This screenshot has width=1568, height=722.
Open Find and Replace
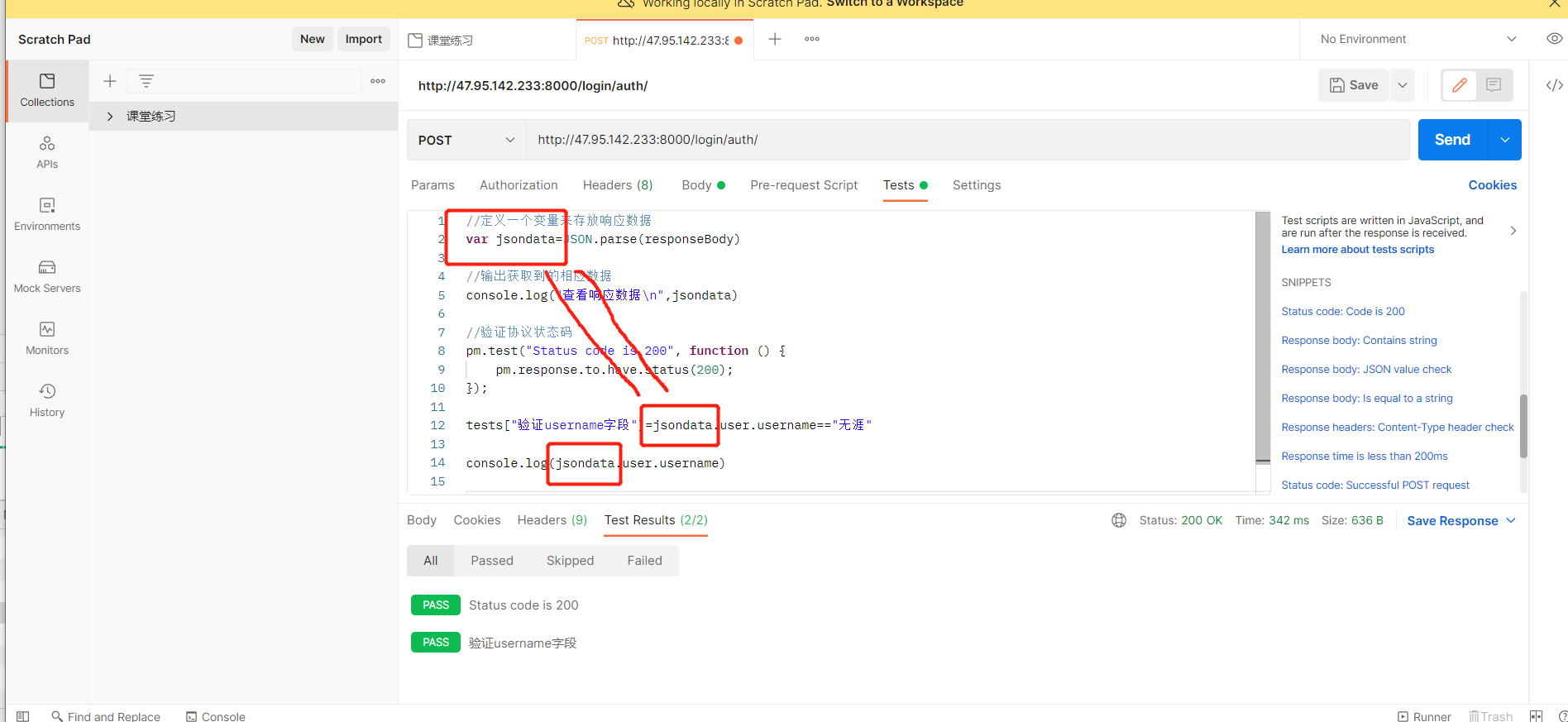click(x=106, y=716)
